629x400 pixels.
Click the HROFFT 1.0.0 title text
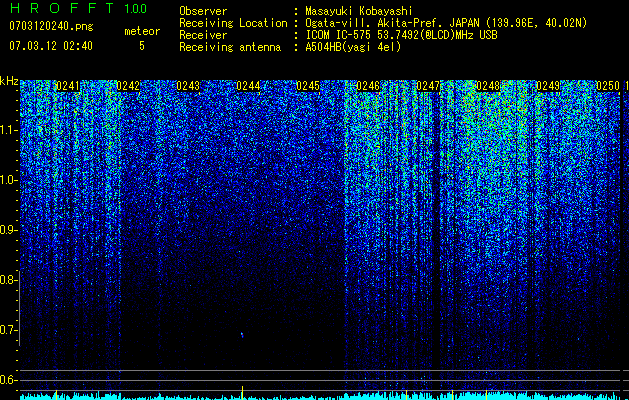[x=78, y=8]
